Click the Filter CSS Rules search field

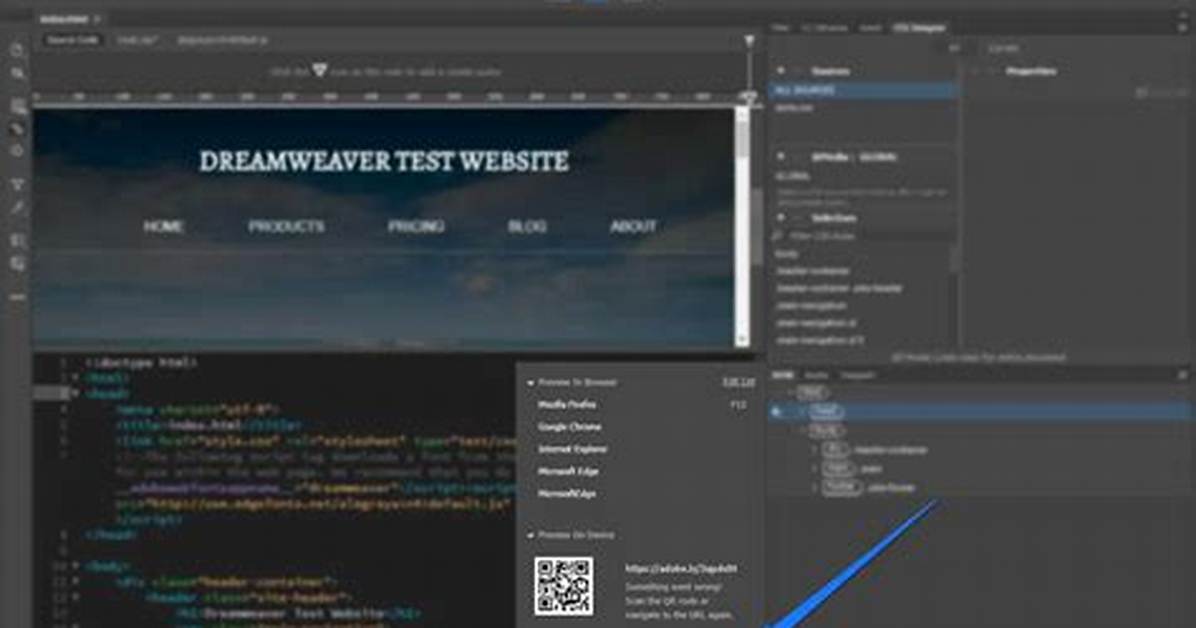862,237
